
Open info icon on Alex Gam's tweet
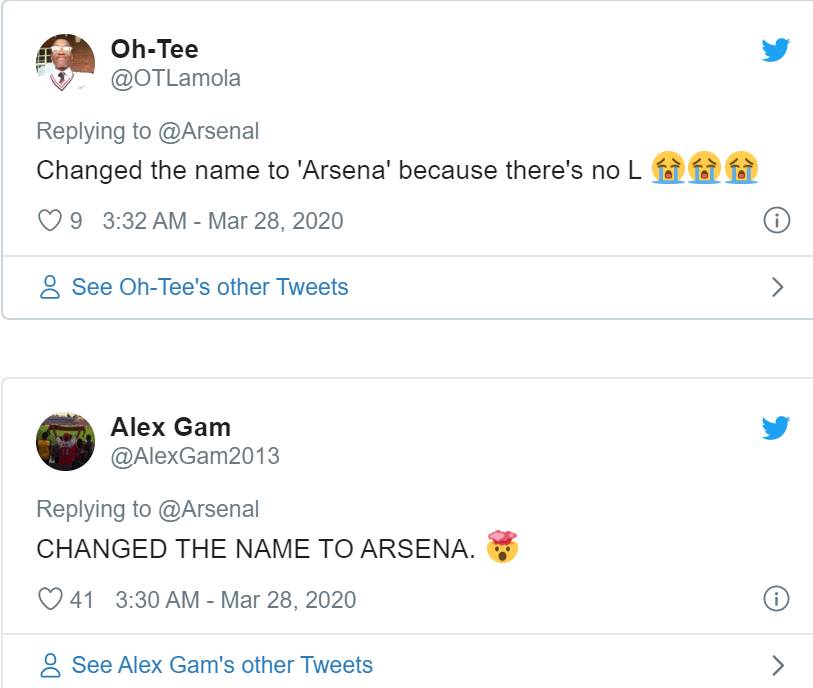point(777,598)
